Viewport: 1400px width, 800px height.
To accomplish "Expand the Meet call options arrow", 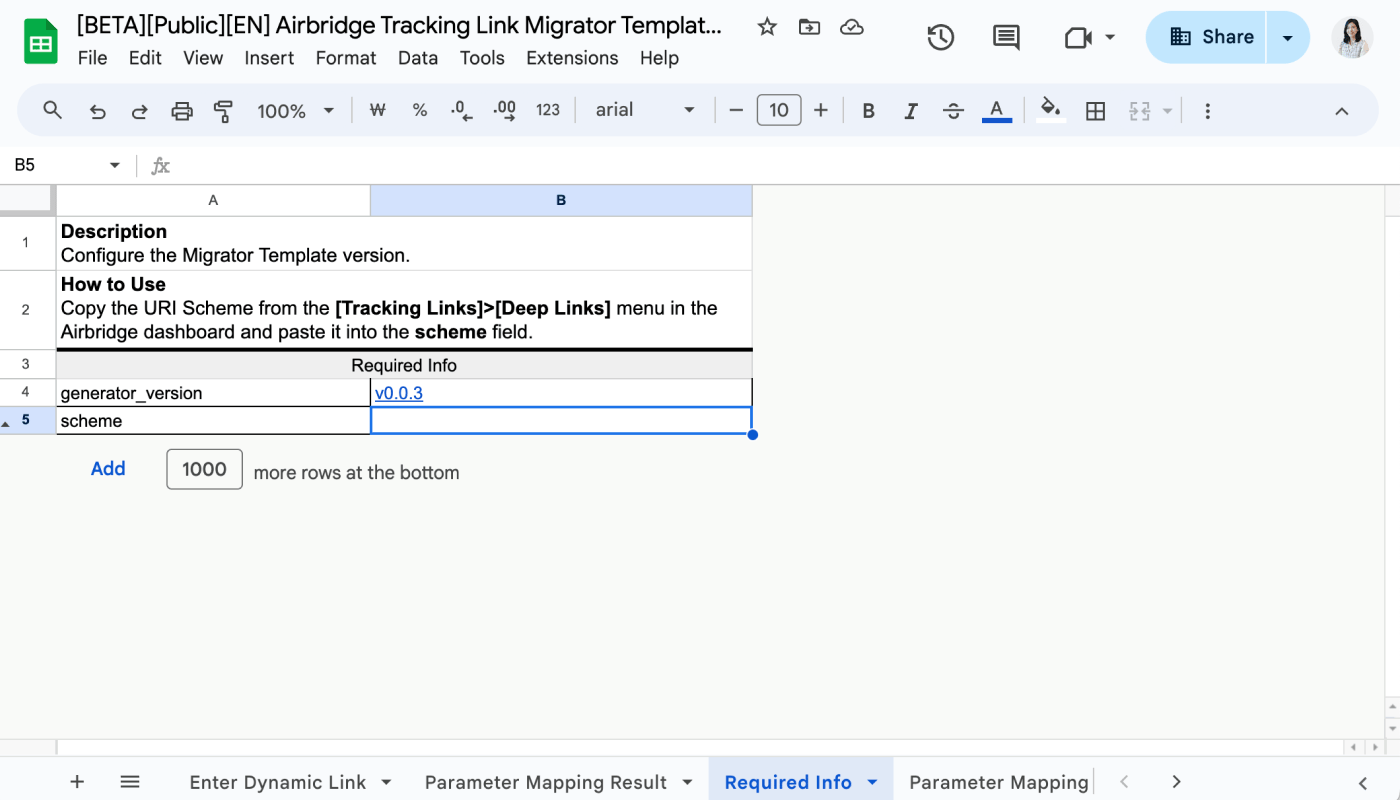I will [x=1110, y=38].
